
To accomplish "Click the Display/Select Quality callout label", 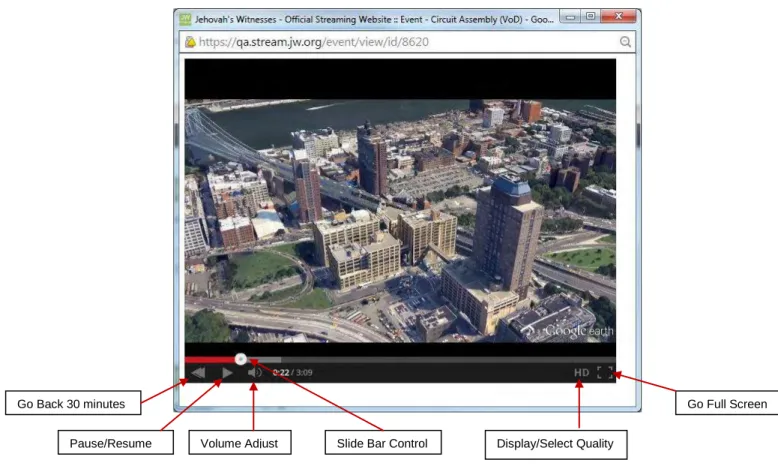I will pyautogui.click(x=555, y=444).
